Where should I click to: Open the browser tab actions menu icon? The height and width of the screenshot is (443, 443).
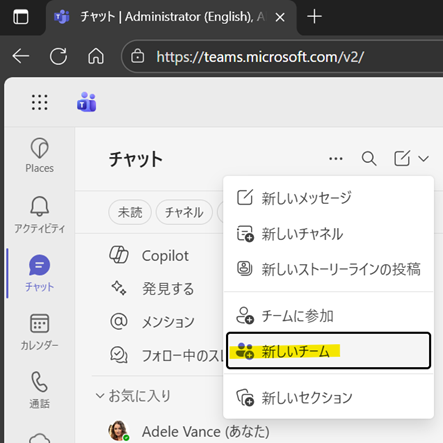tap(21, 17)
